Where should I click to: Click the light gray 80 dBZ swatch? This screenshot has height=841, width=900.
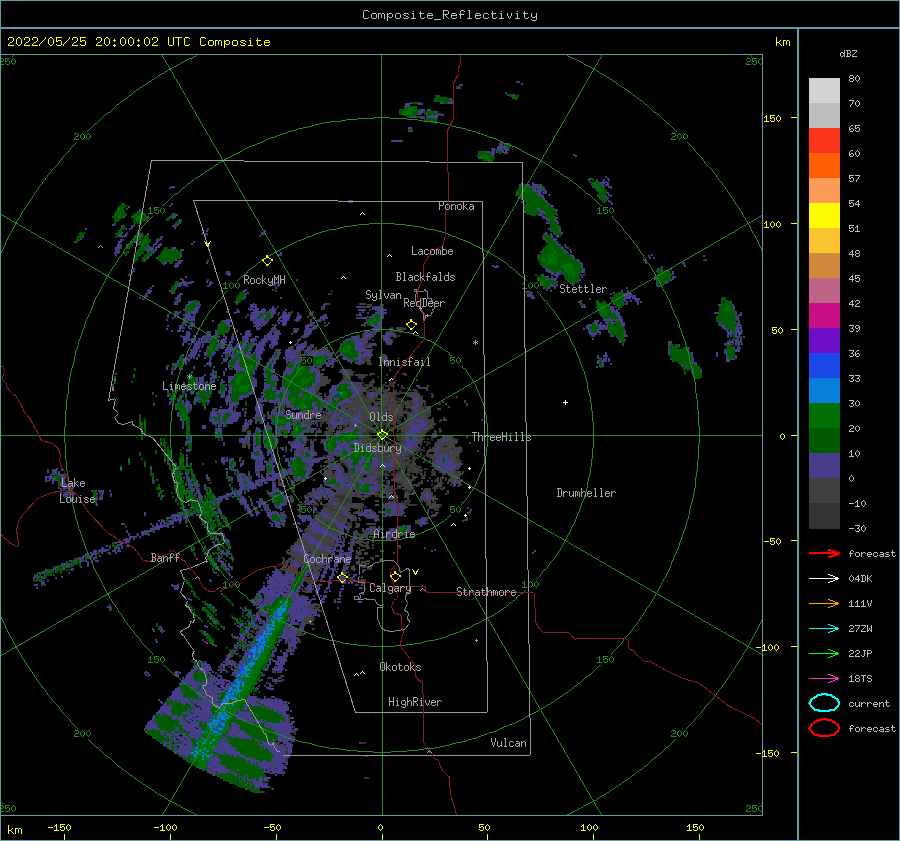(824, 91)
